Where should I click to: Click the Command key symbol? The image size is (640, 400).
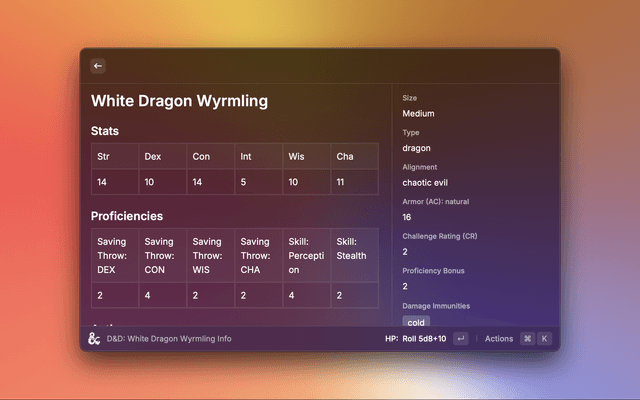(x=527, y=339)
